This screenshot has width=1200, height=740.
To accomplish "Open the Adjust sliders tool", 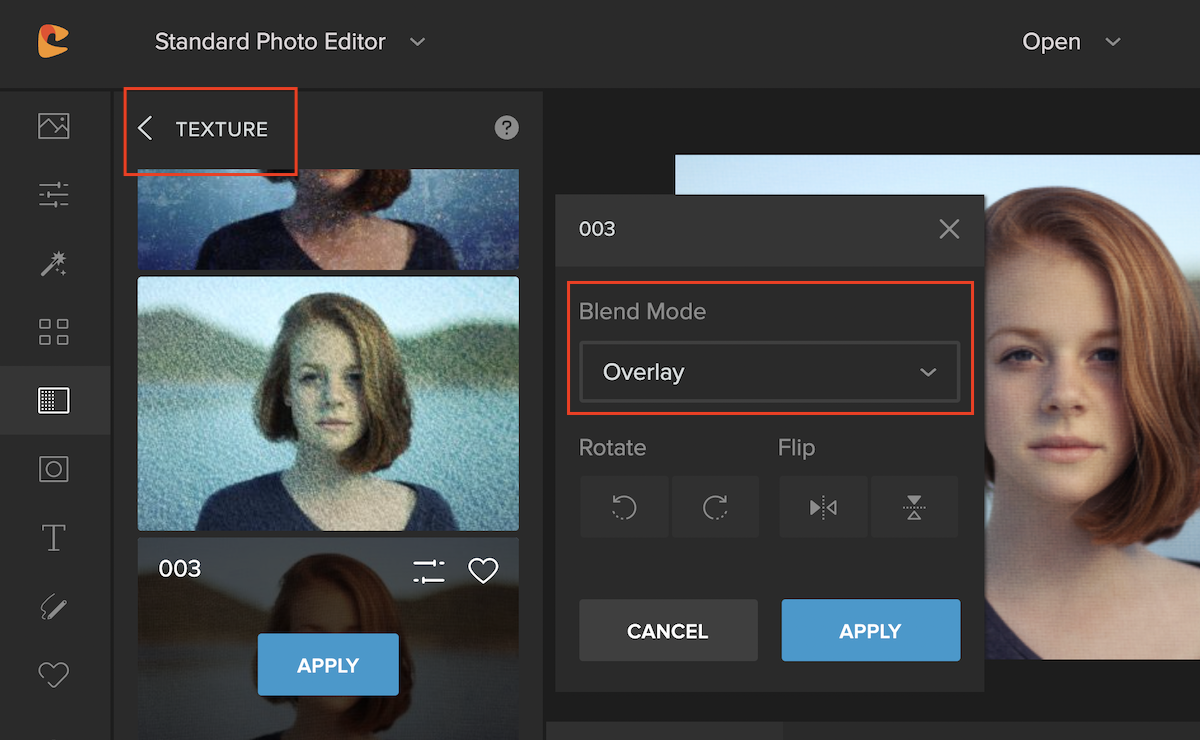I will tap(53, 194).
